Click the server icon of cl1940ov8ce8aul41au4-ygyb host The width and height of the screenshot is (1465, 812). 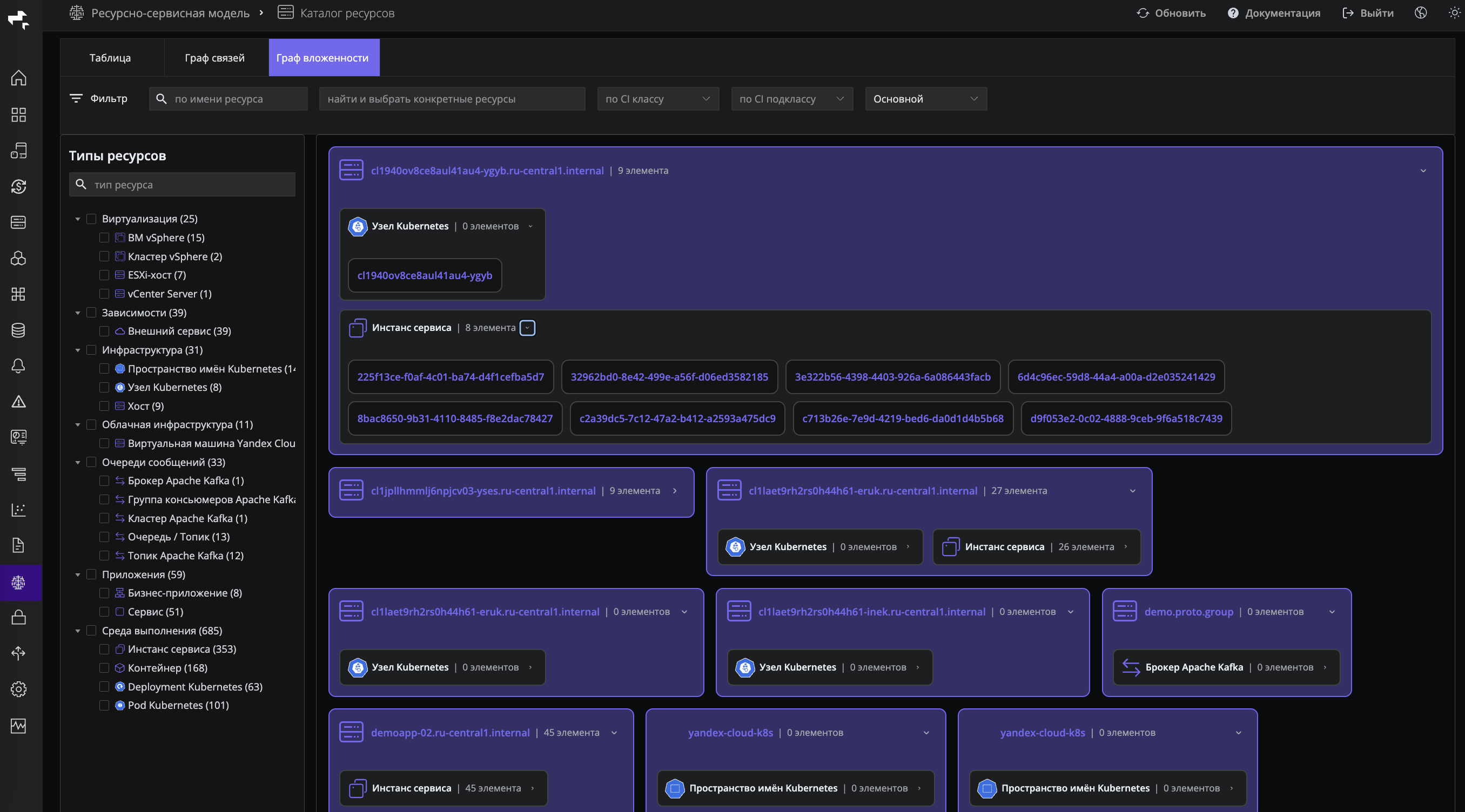[x=352, y=170]
